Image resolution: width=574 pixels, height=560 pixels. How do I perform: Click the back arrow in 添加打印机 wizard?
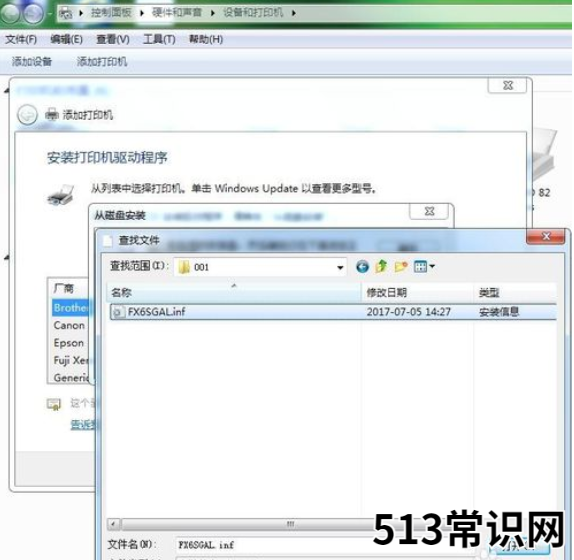click(27, 115)
